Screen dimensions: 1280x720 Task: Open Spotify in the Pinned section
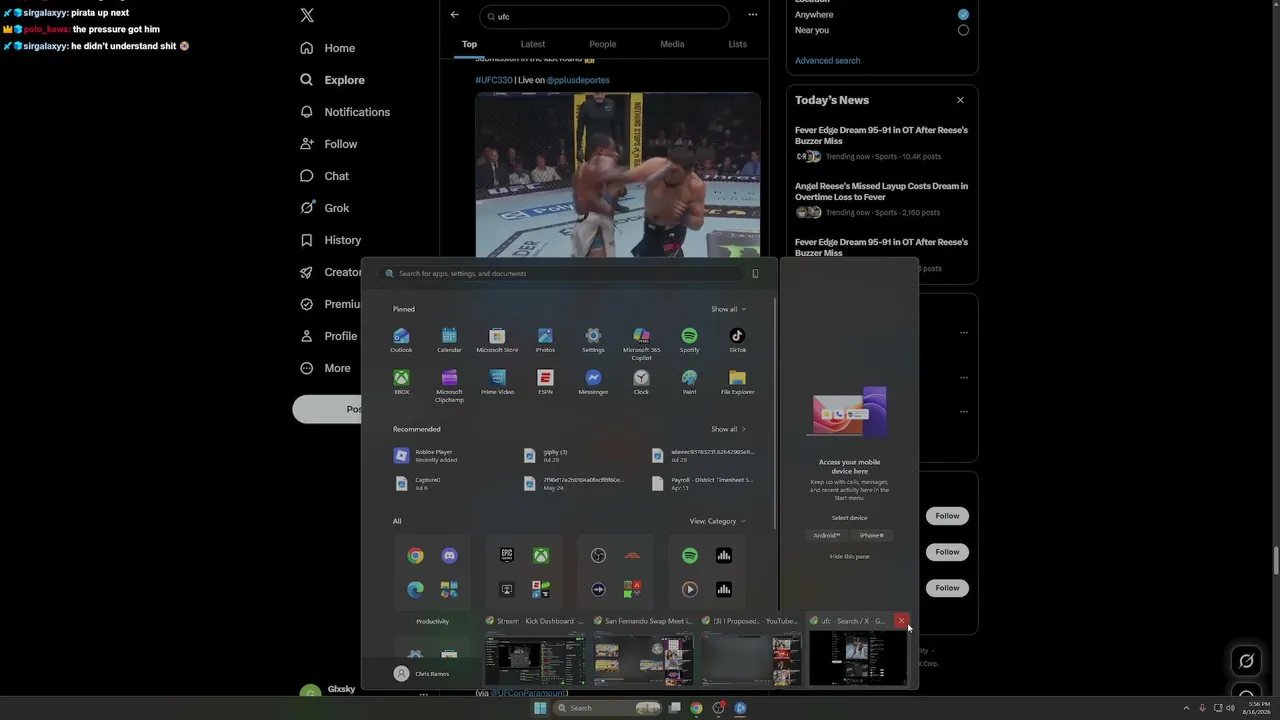coord(689,340)
